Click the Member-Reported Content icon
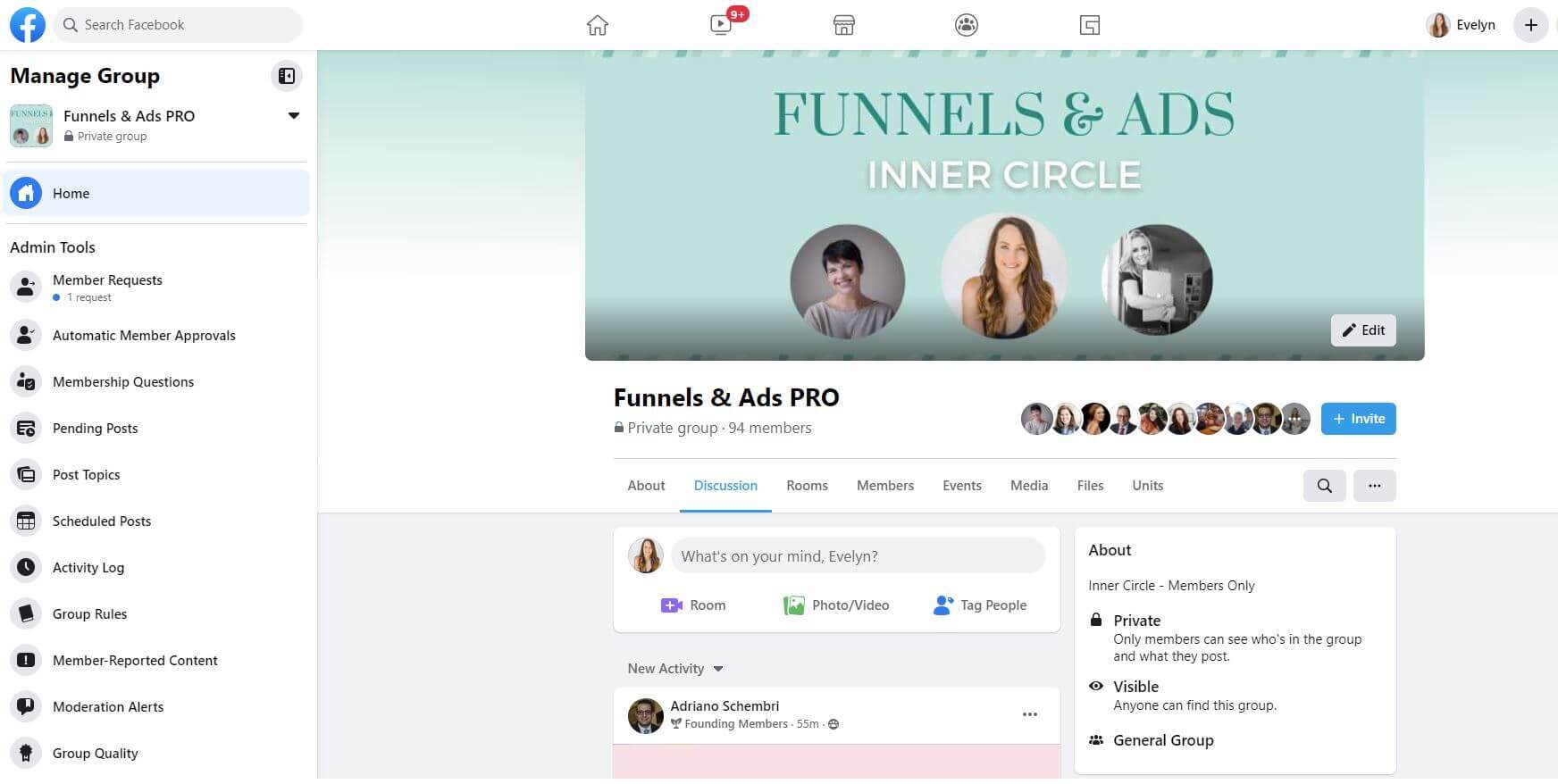Screen dimensions: 1558x784 (26, 660)
